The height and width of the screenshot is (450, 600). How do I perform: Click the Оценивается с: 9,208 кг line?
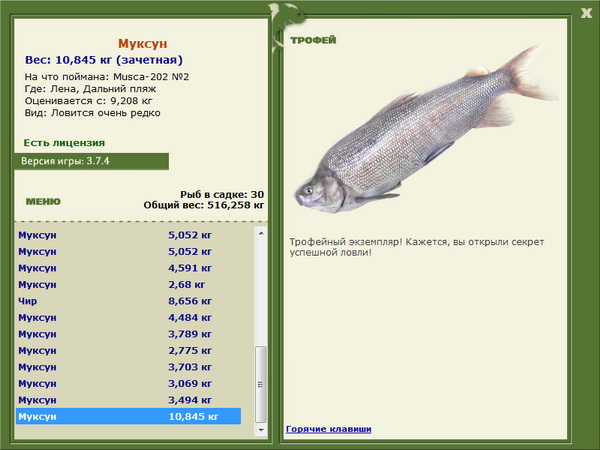click(x=88, y=101)
